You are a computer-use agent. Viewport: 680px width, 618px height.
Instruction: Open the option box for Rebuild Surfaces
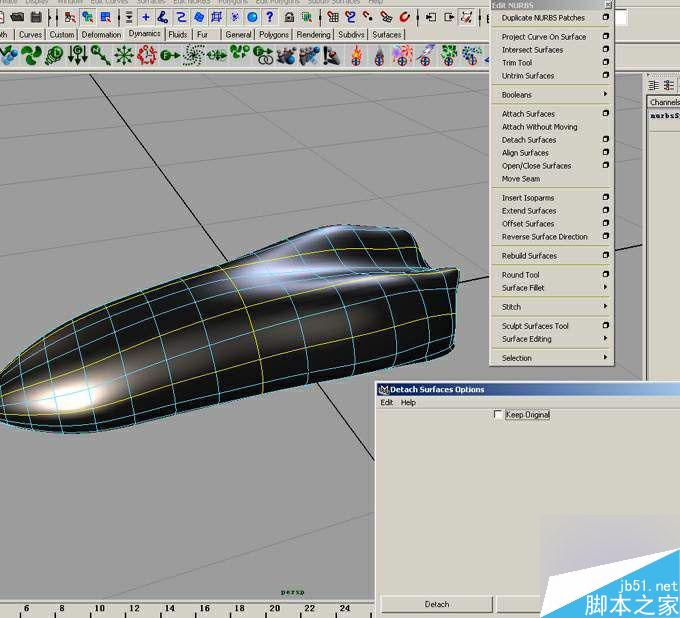click(x=606, y=255)
